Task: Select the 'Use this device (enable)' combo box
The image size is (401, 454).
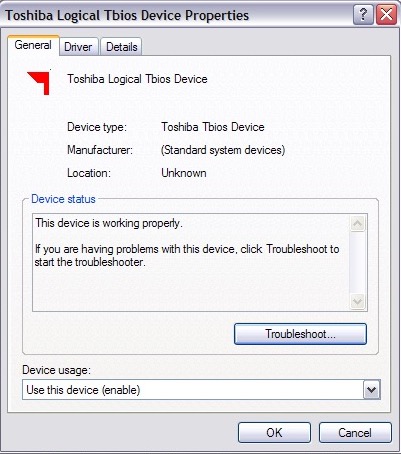Action: coord(201,390)
